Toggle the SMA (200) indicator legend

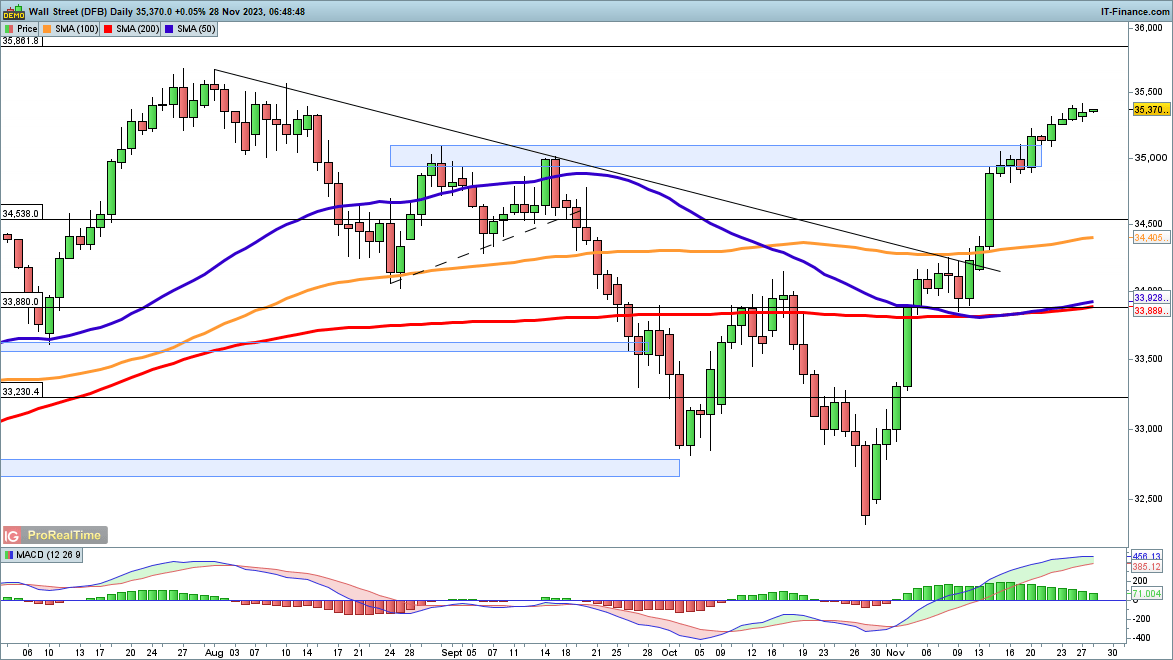[x=138, y=29]
